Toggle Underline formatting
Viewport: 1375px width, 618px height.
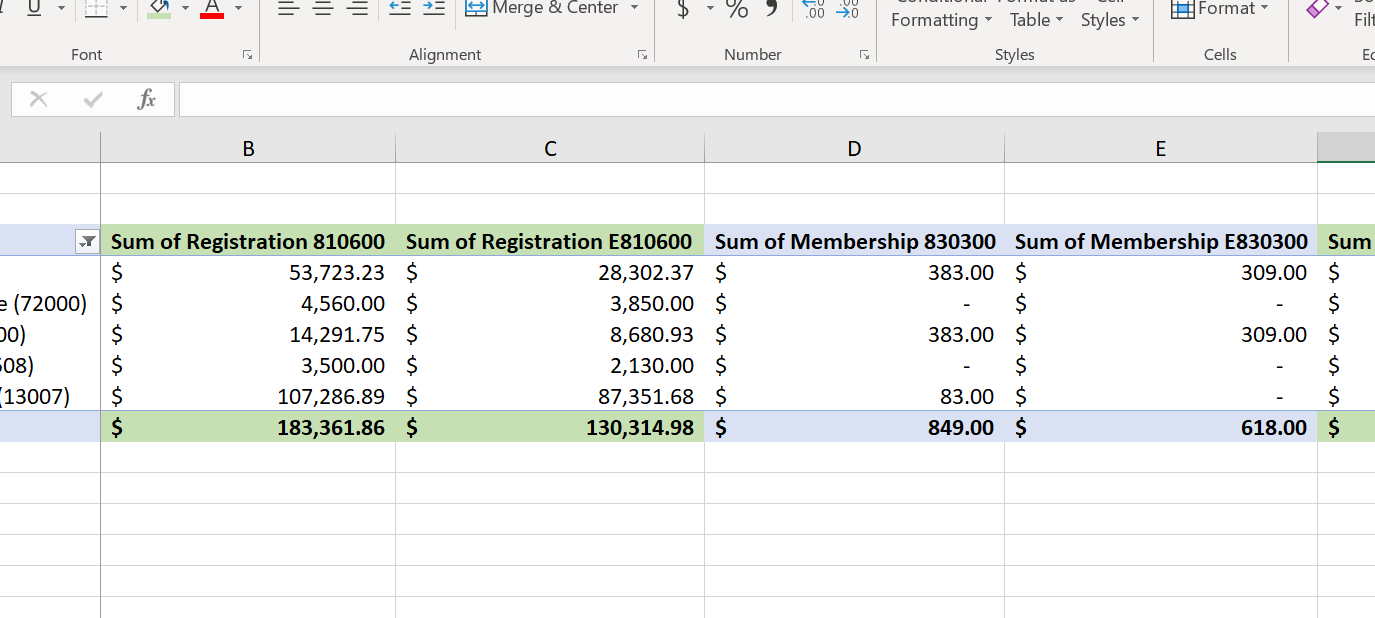[x=34, y=7]
